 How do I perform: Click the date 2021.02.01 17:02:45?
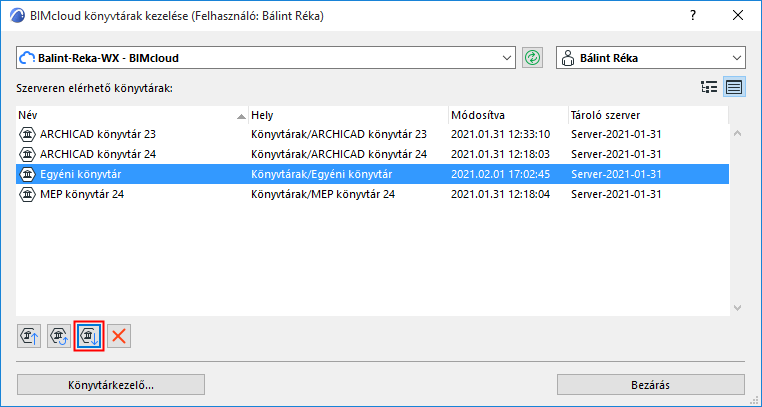500,174
